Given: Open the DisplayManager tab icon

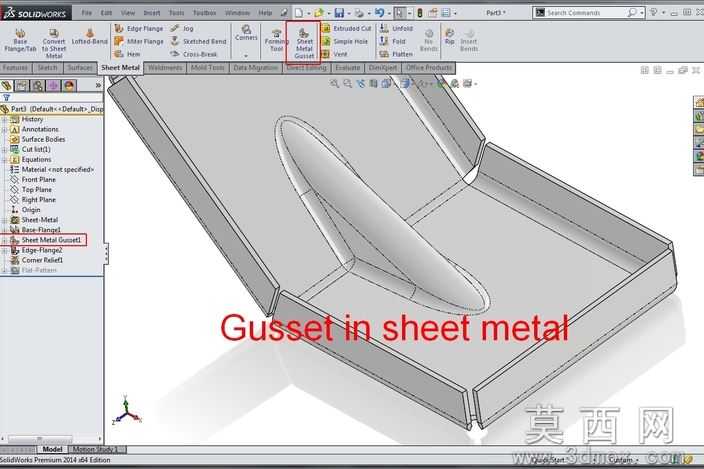Looking at the screenshot, I should coord(69,86).
